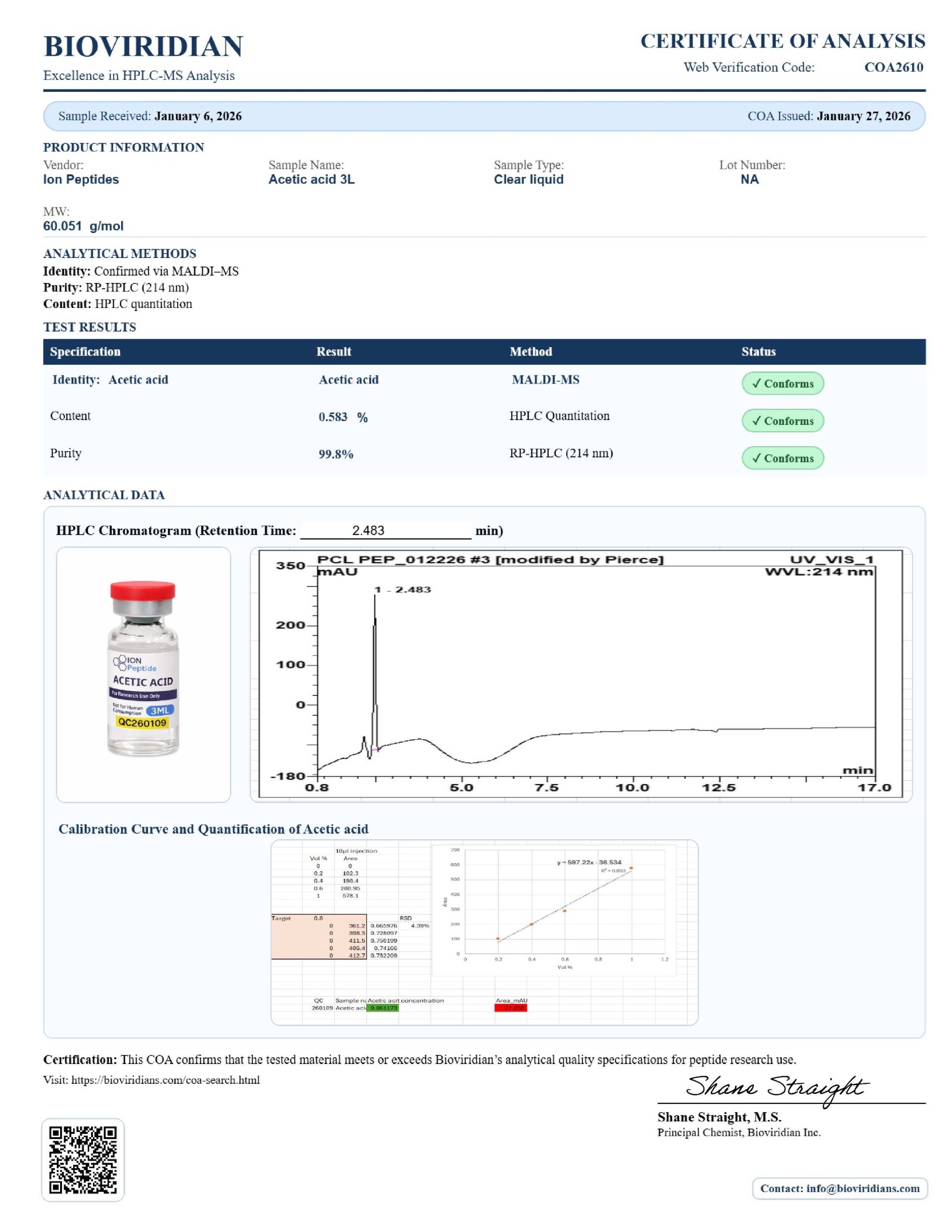Click the Content Conforms status badge
Viewport: 952px width, 1232px height.
(782, 421)
